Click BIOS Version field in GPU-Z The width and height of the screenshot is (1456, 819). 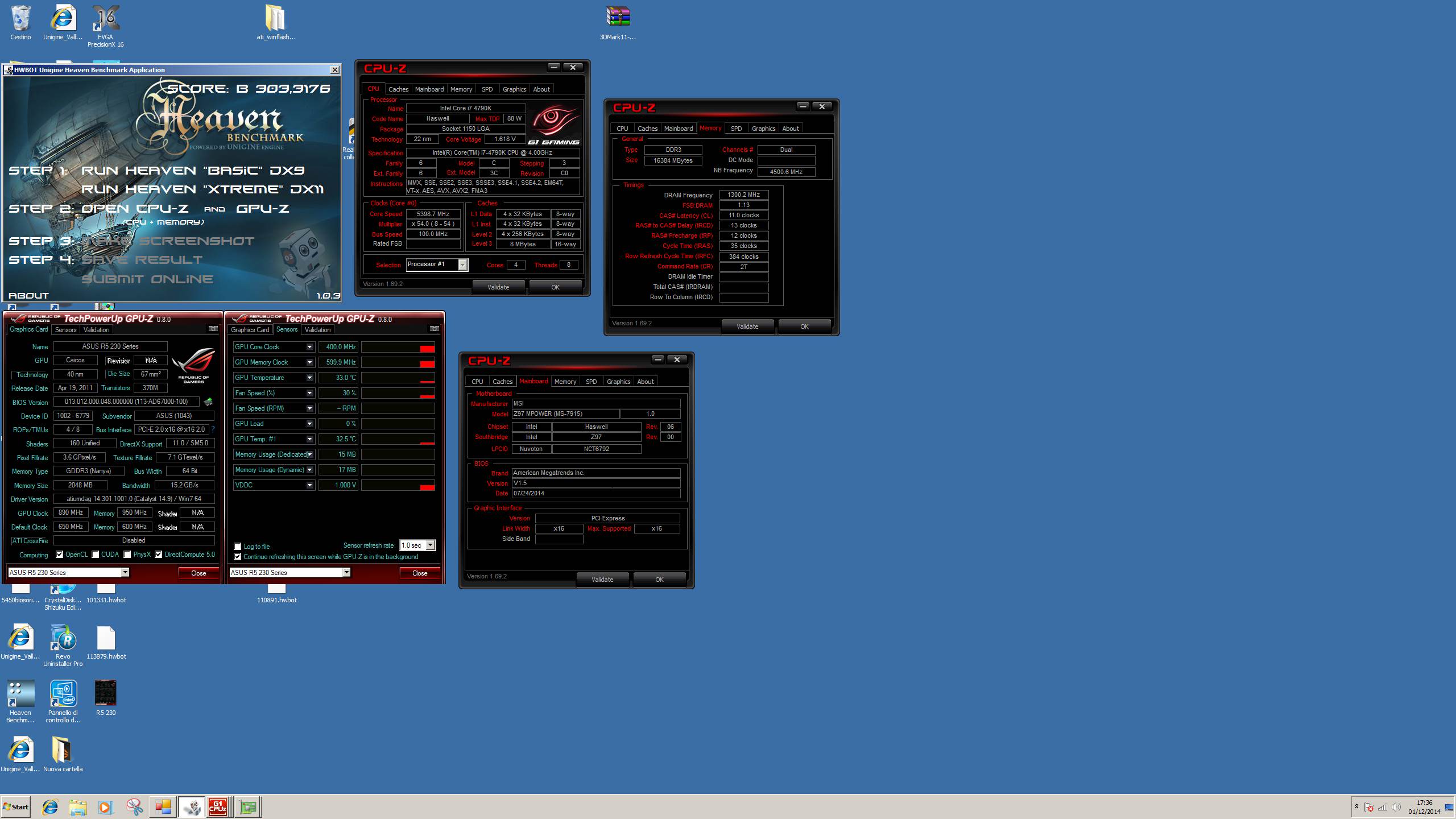click(x=126, y=402)
